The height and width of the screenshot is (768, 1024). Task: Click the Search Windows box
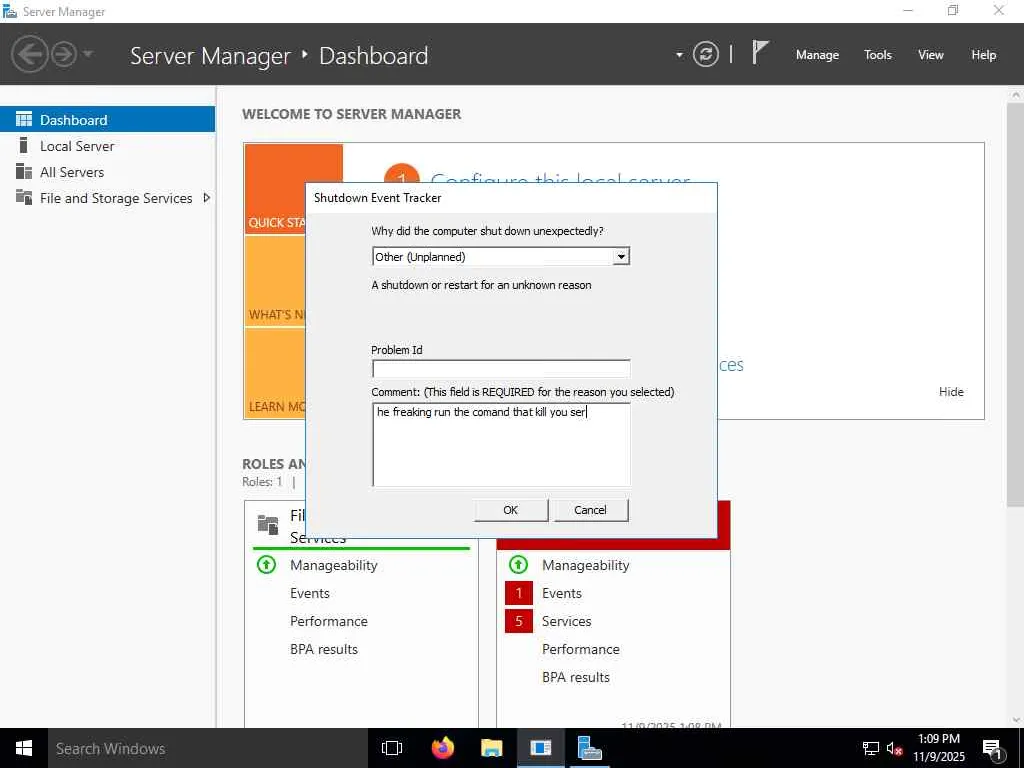[208, 748]
